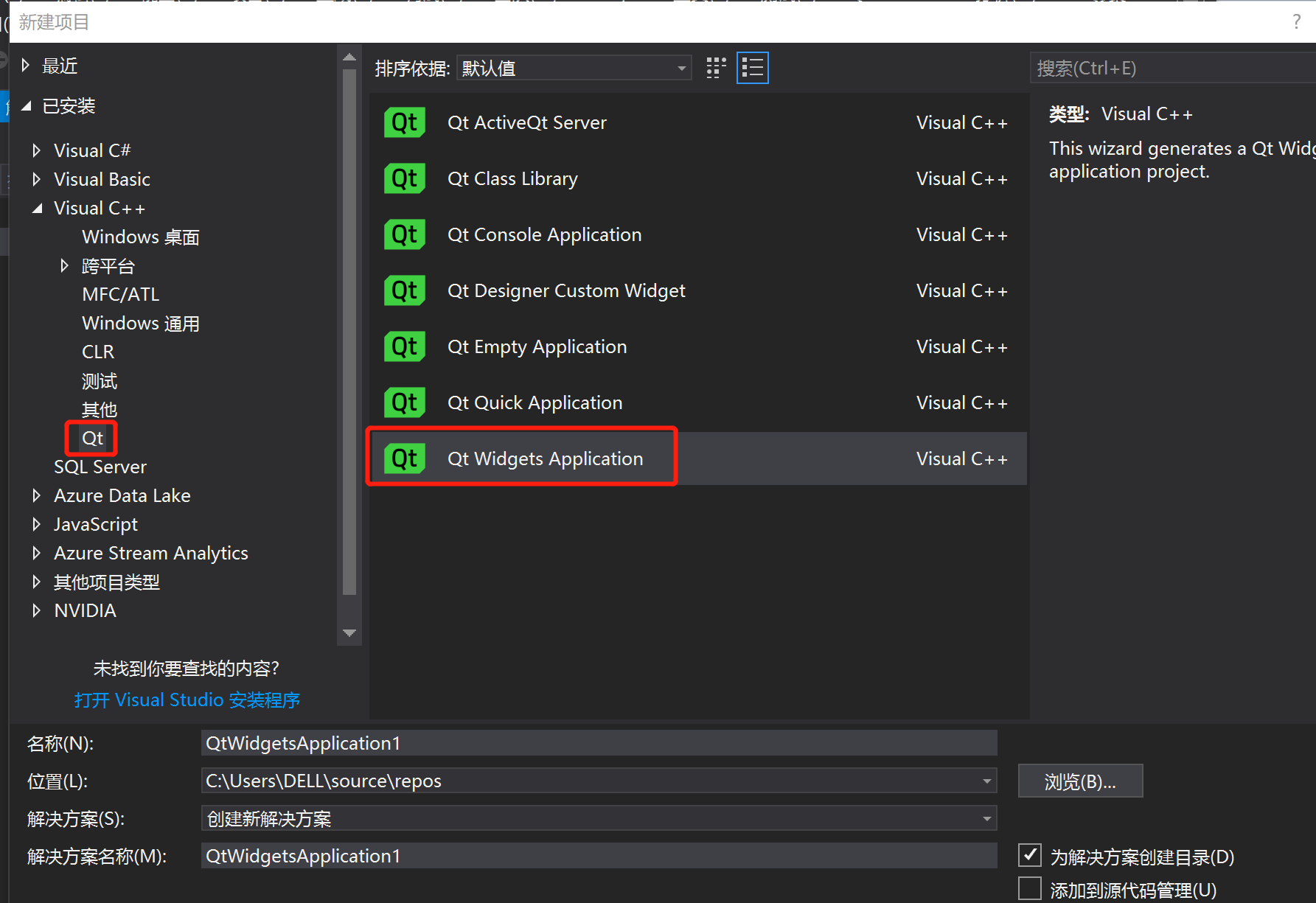Select the Qt category in sidebar
Image resolution: width=1316 pixels, height=903 pixels.
pos(91,437)
